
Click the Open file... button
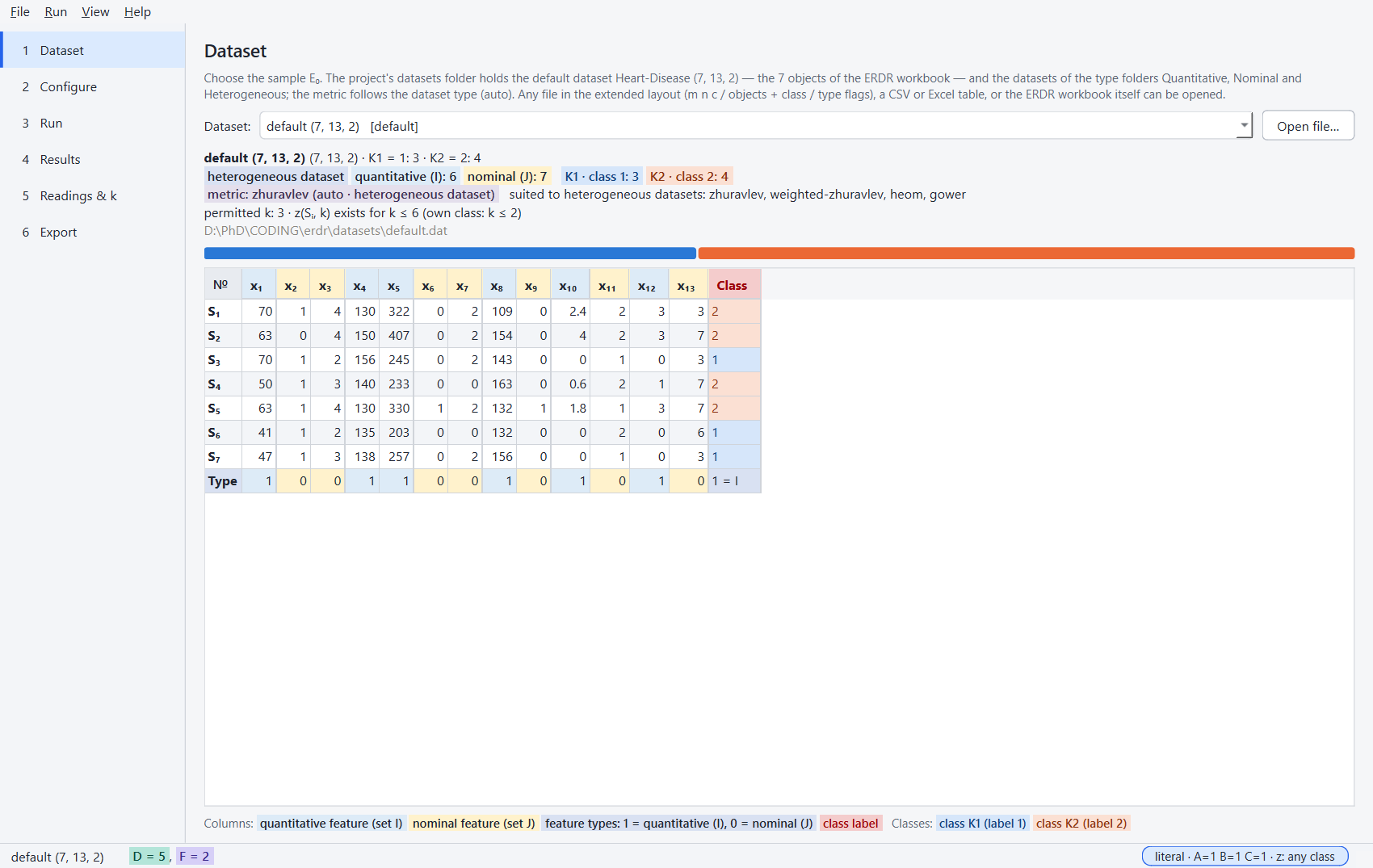pyautogui.click(x=1308, y=126)
